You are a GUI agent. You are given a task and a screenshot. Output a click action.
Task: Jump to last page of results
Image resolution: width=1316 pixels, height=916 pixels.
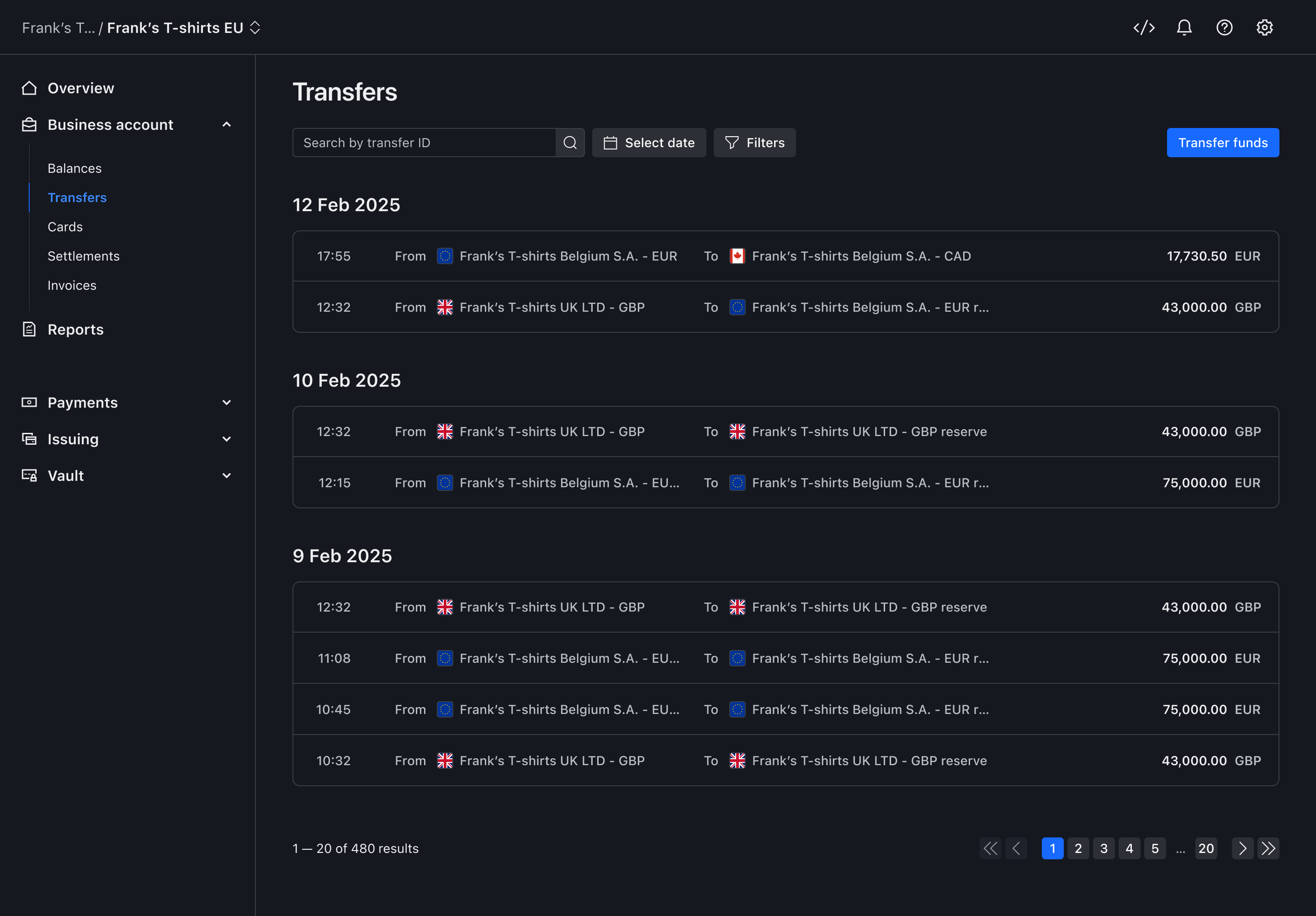pos(1268,848)
